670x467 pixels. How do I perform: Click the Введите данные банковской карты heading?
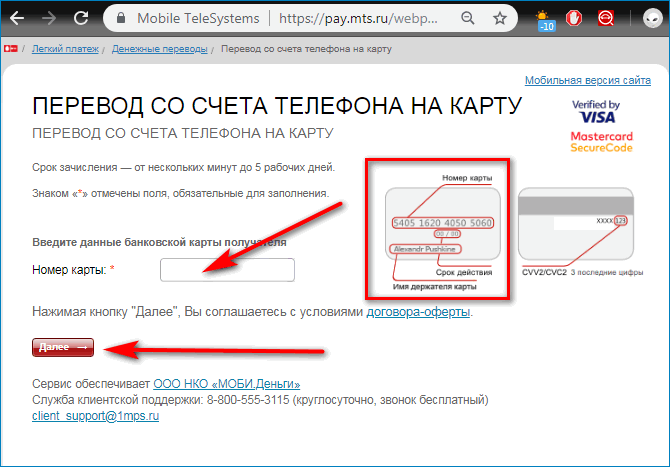tap(159, 242)
